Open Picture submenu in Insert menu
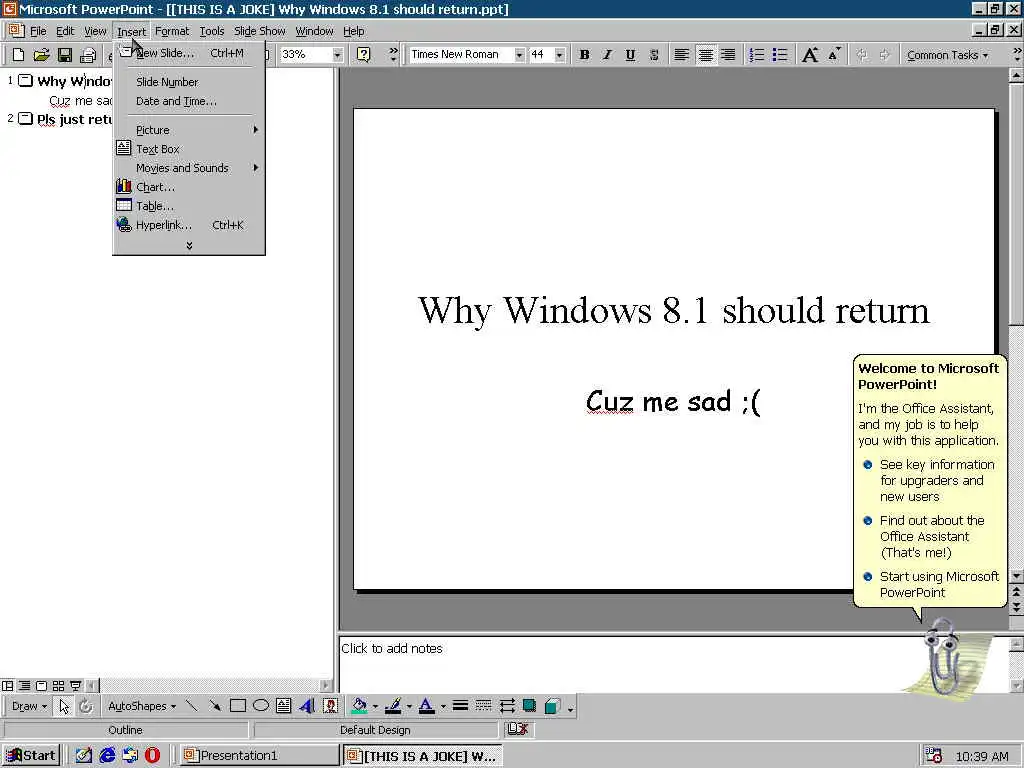The height and width of the screenshot is (768, 1024). pos(189,130)
